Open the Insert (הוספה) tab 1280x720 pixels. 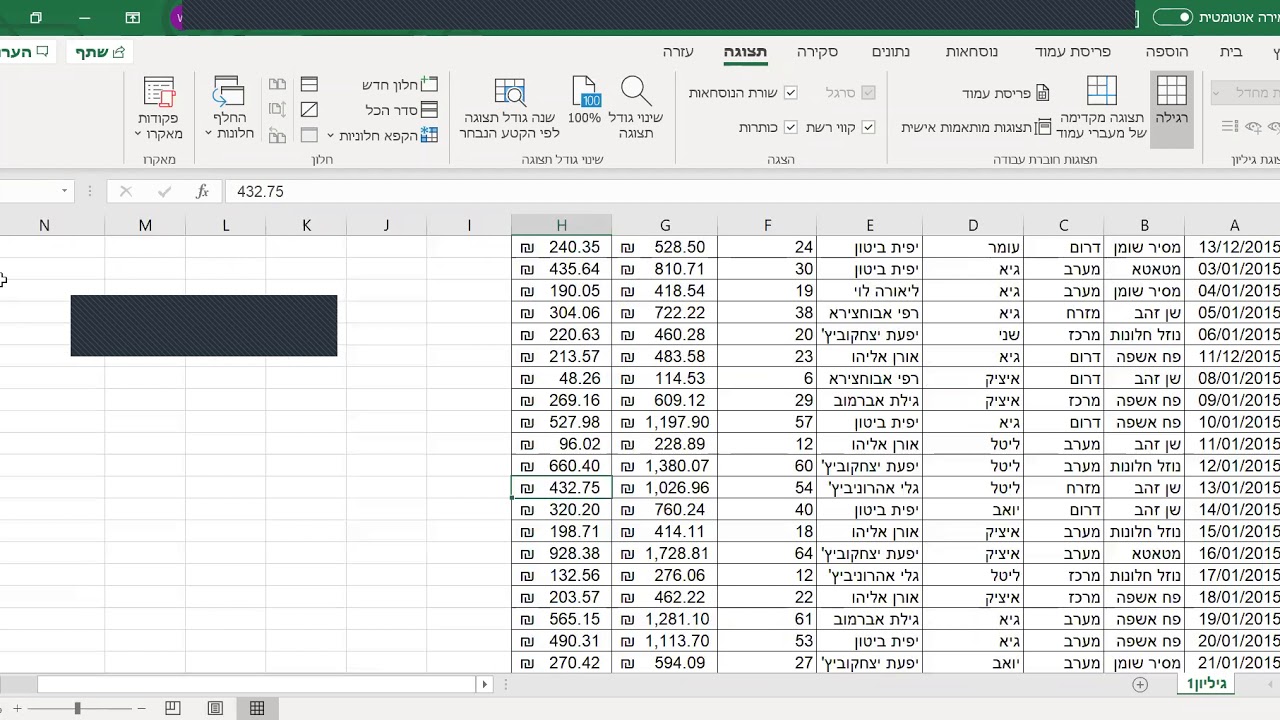tap(1167, 52)
